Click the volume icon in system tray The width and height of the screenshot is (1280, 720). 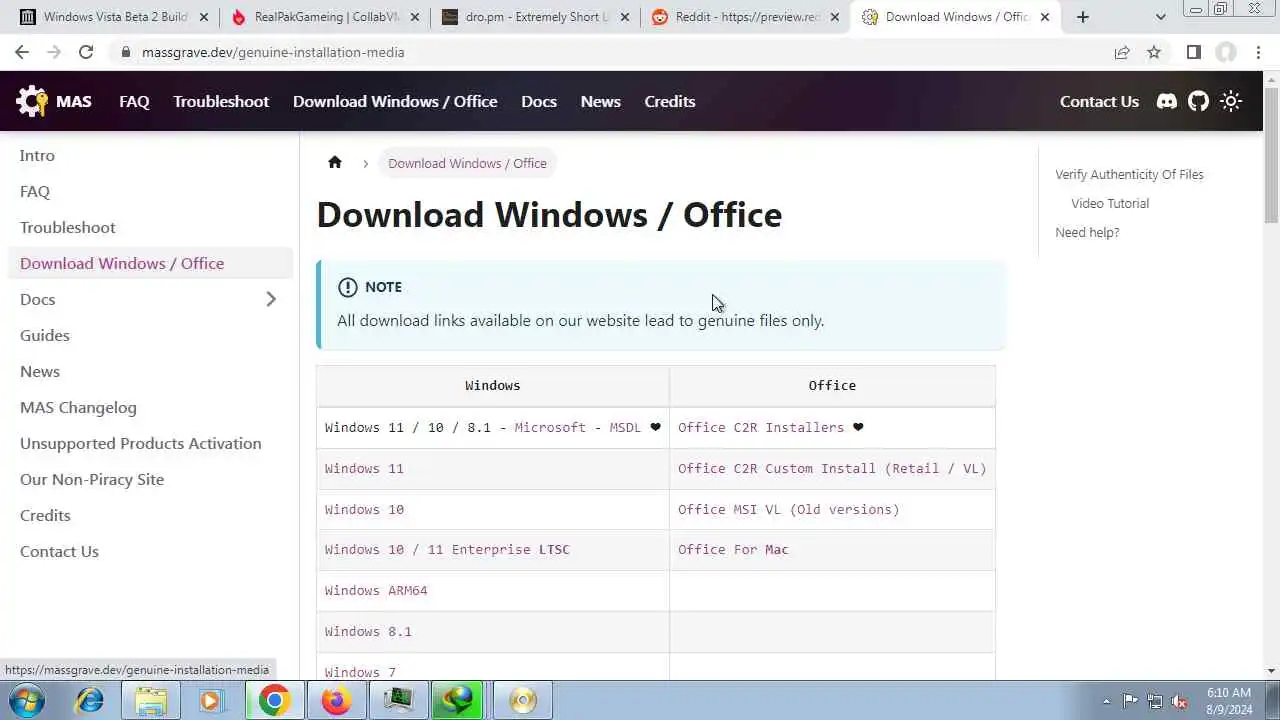pyautogui.click(x=1179, y=701)
